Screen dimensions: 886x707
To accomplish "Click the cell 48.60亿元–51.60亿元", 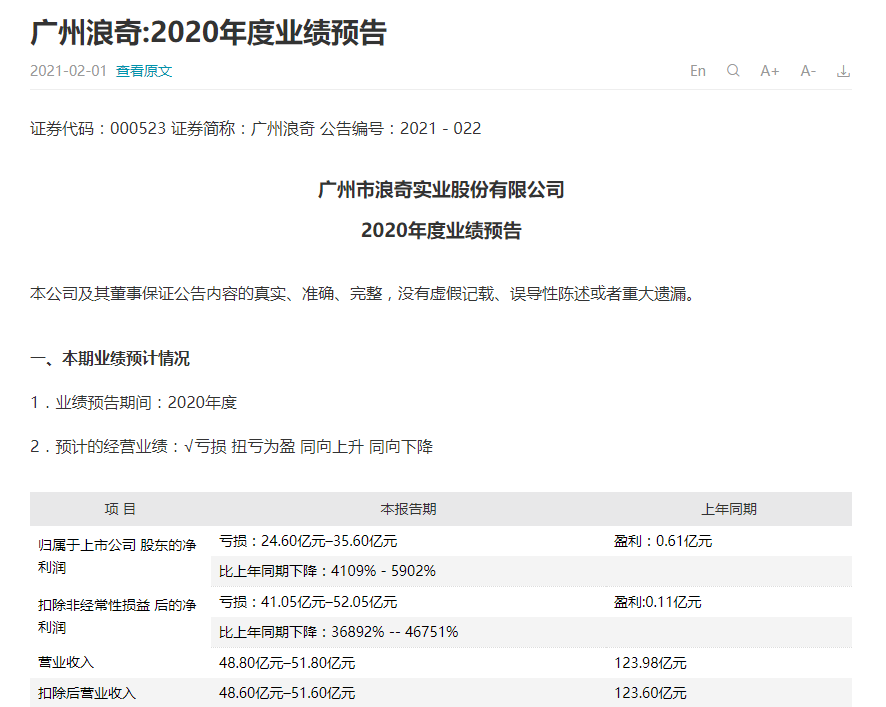I will coord(287,693).
